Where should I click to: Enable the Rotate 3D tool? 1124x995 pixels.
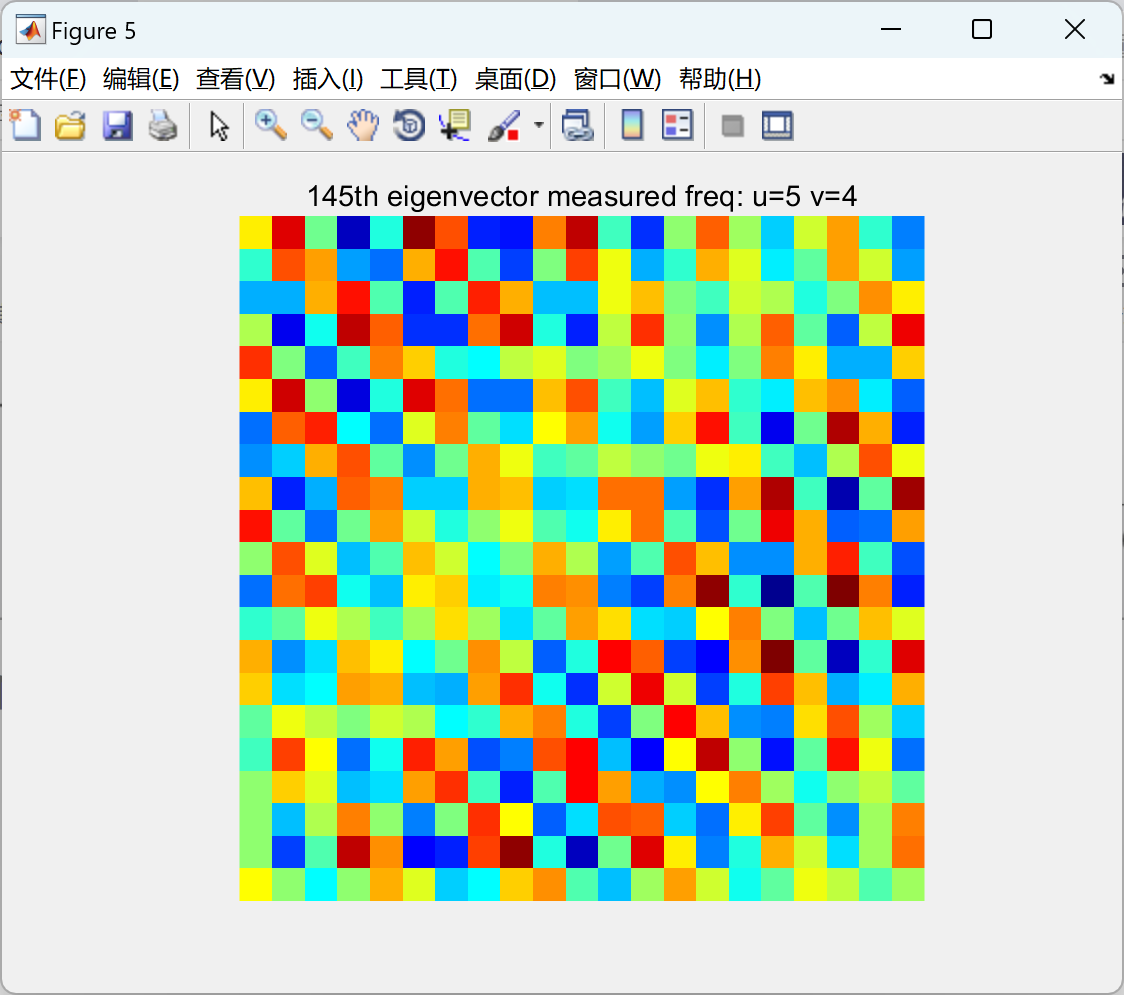409,125
